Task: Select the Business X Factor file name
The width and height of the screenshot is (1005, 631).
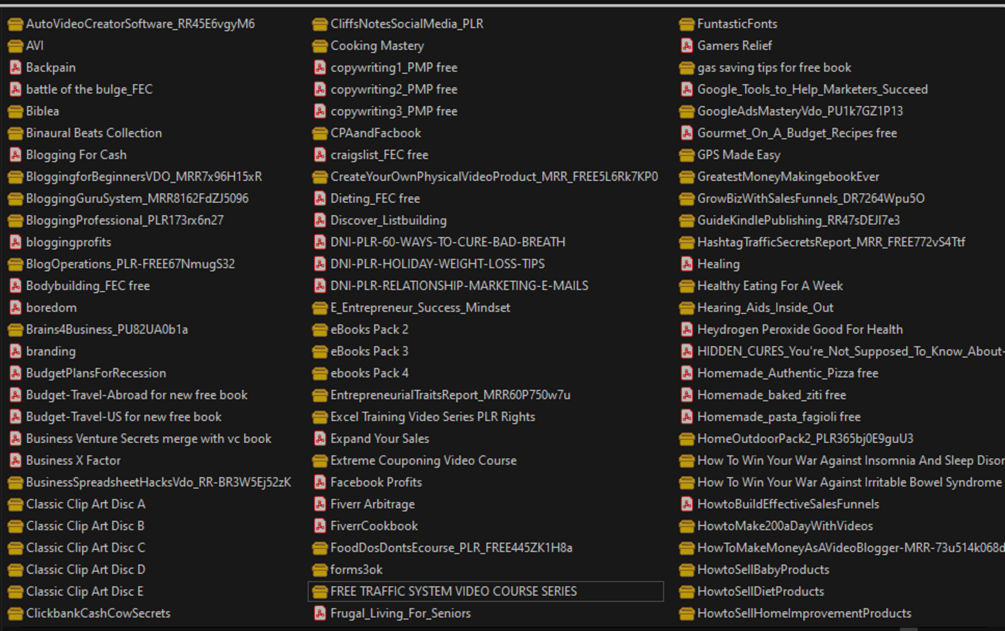Action: click(73, 460)
